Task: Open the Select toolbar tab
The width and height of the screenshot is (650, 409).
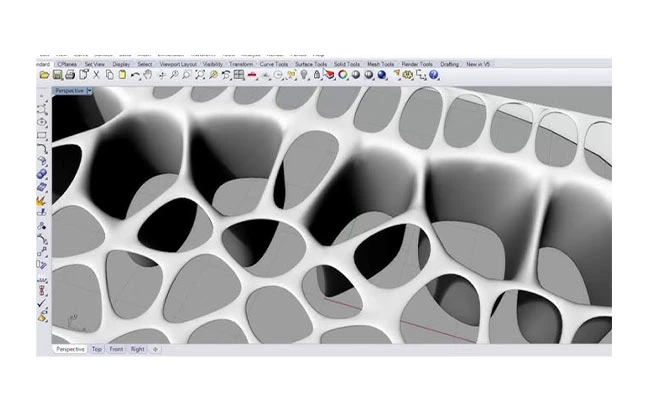Action: pos(145,64)
